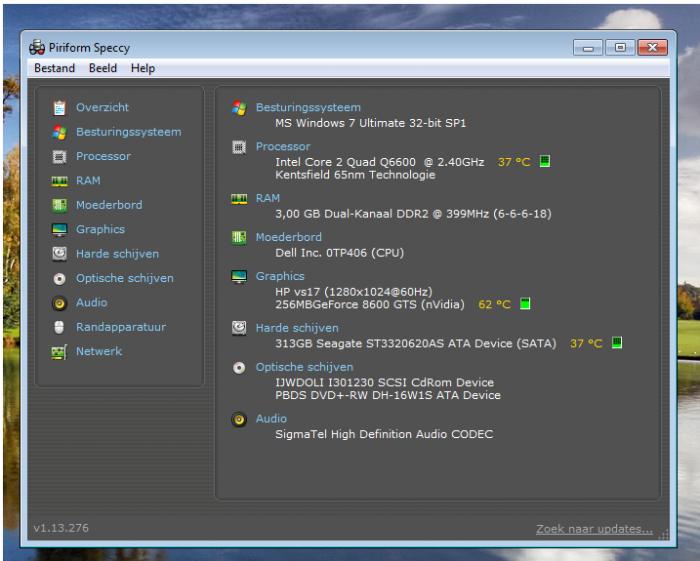
Task: Click the Processor chip icon in sidebar
Action: click(59, 157)
